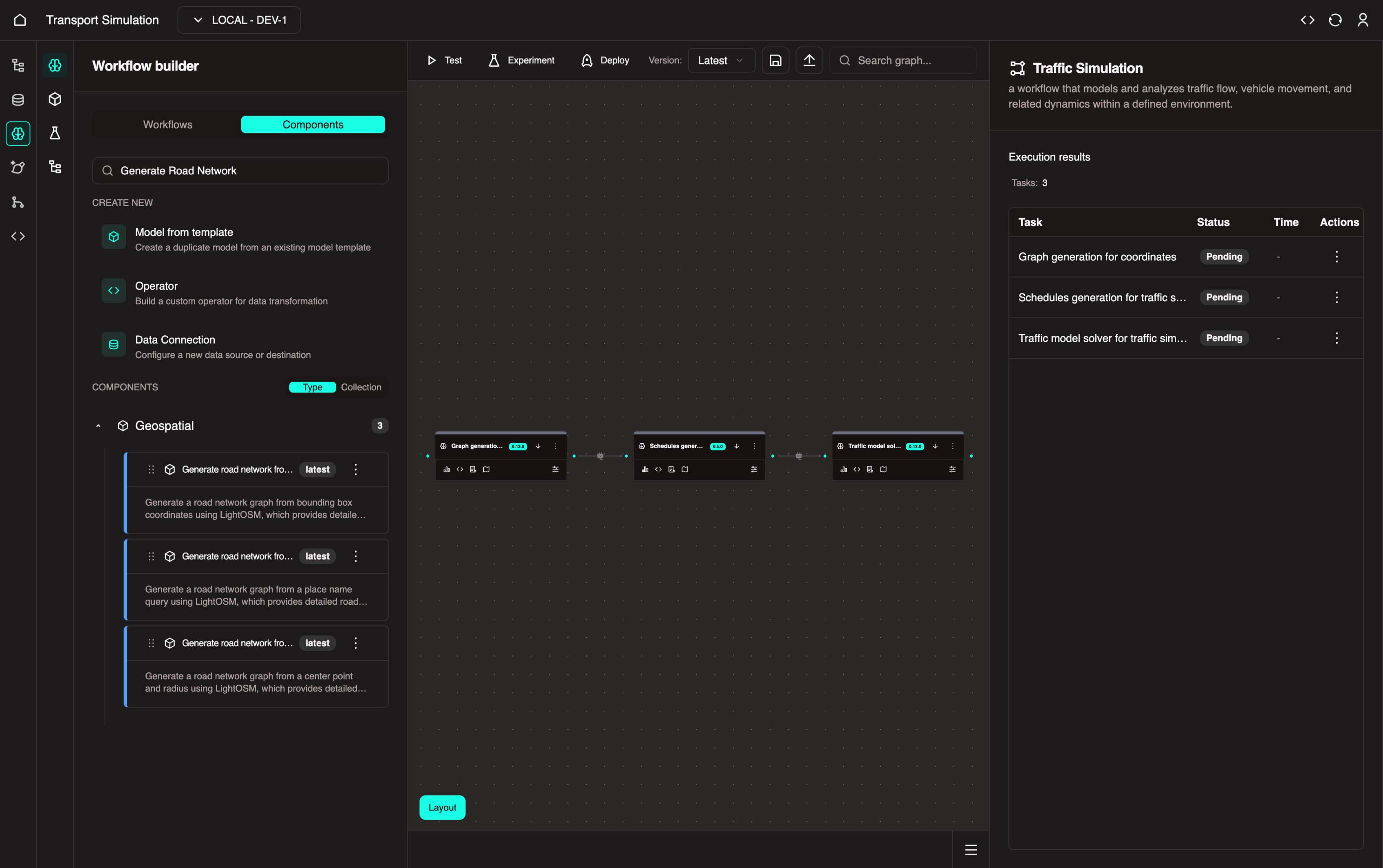Click the save workflow icon in toolbar
The width and height of the screenshot is (1383, 868).
(x=775, y=60)
